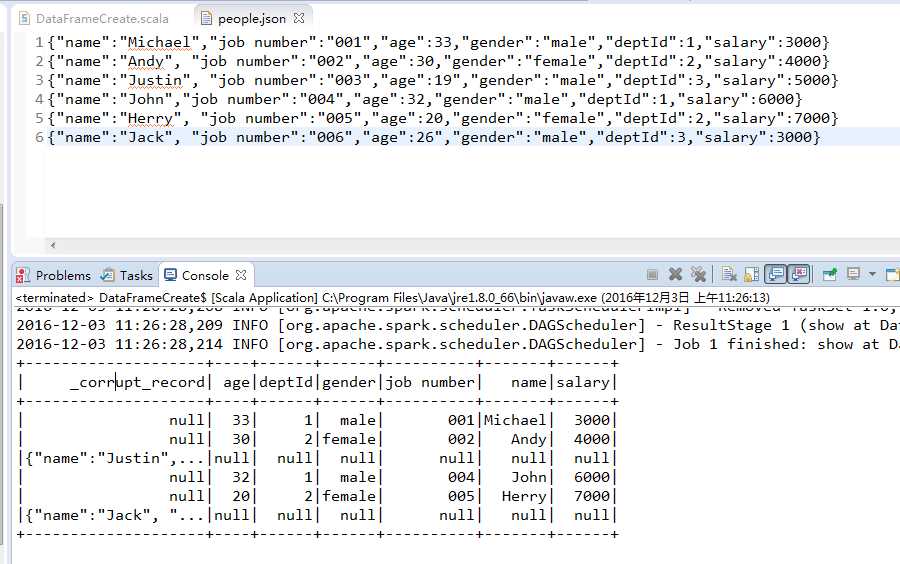Click the age column header in console output
The width and height of the screenshot is (900, 564).
(x=236, y=383)
